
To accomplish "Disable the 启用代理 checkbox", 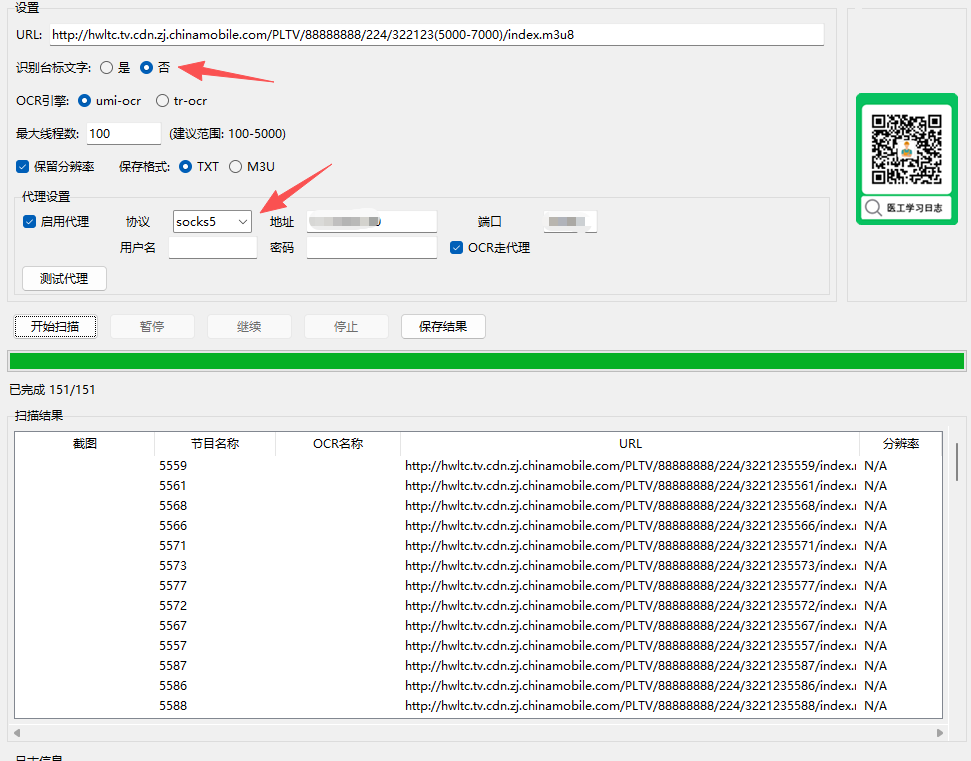I will [30, 222].
